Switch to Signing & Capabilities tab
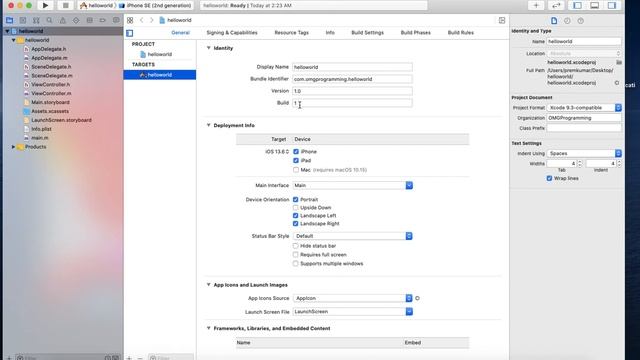Viewport: 640px width, 360px height. [x=232, y=33]
